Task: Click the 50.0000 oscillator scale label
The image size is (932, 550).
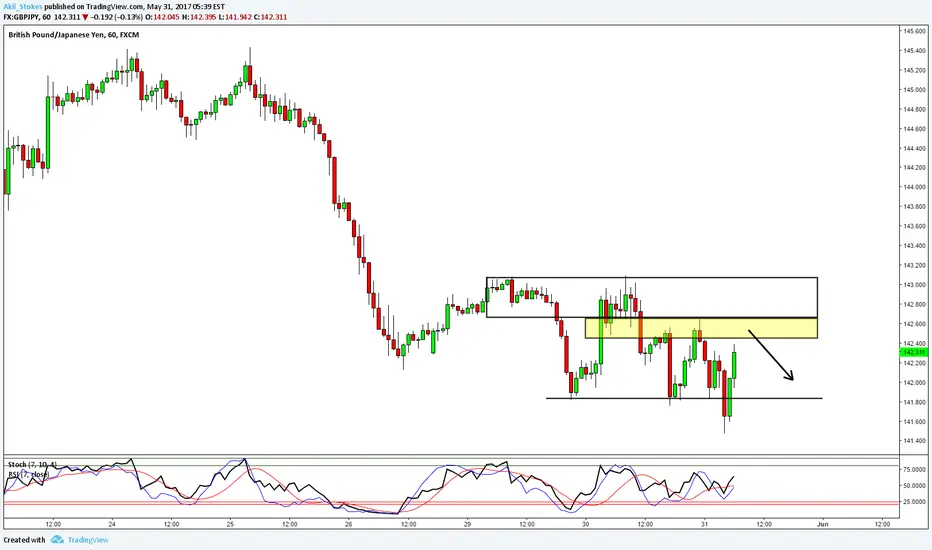Action: click(914, 485)
